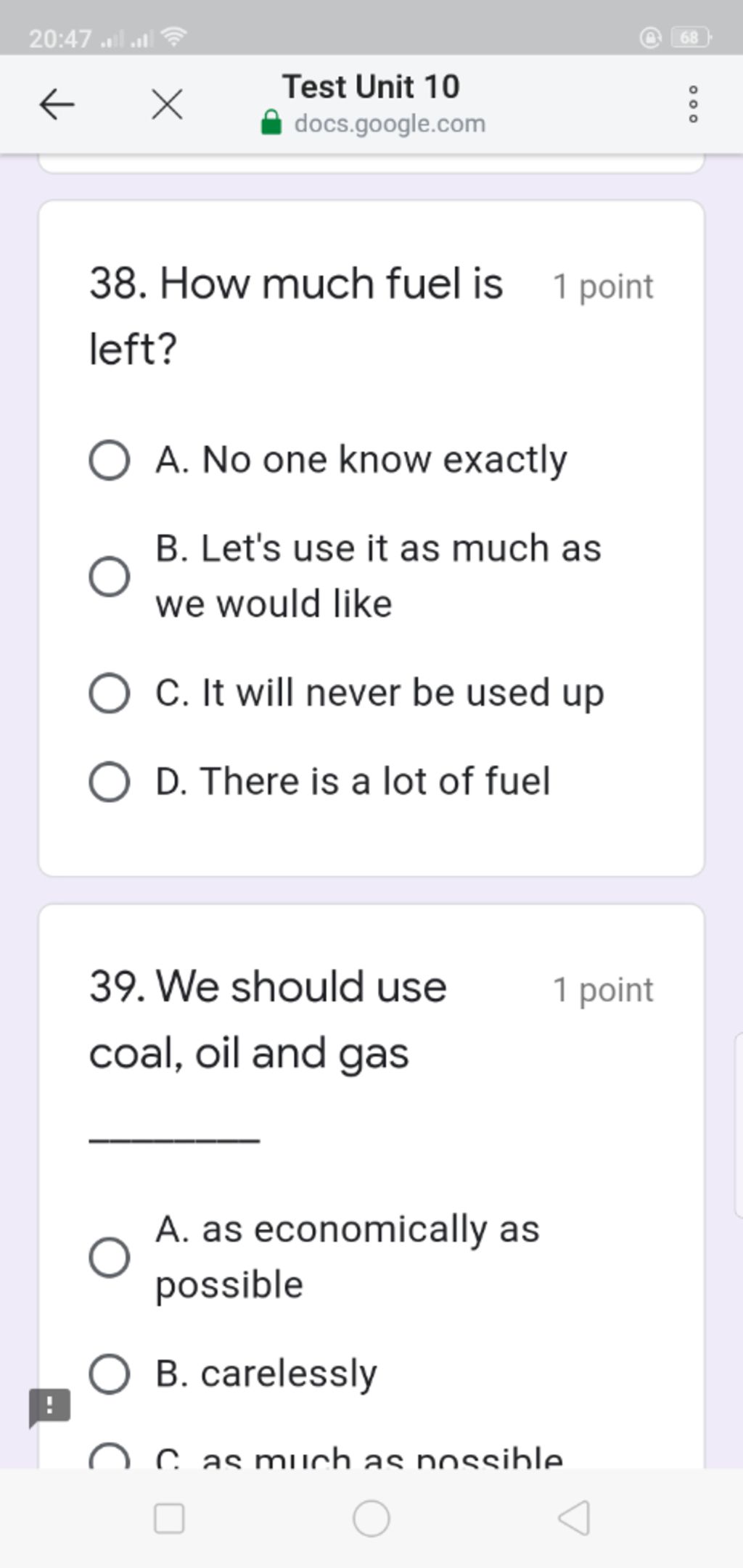Tap the Test Unit 10 page title
The width and height of the screenshot is (743, 1568).
[x=371, y=87]
